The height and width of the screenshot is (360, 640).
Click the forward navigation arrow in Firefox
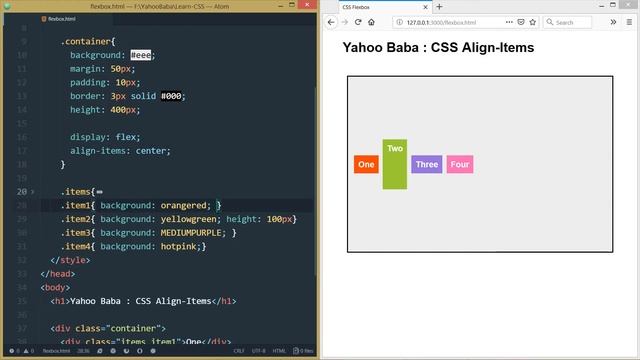345,22
